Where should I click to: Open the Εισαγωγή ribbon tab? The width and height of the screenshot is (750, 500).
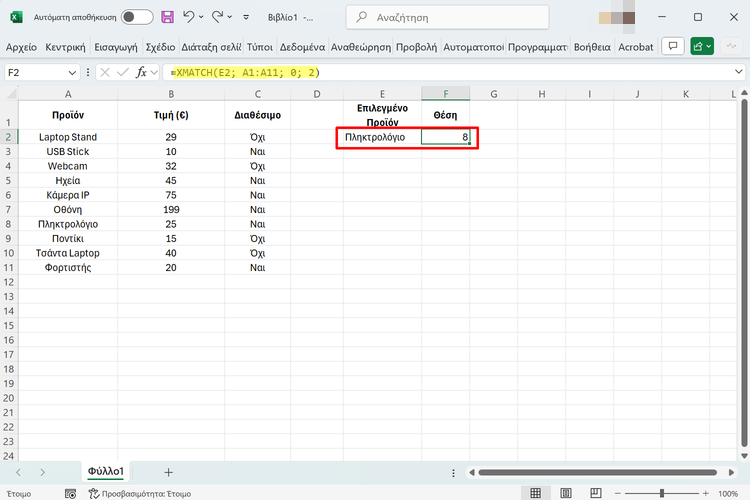(116, 47)
